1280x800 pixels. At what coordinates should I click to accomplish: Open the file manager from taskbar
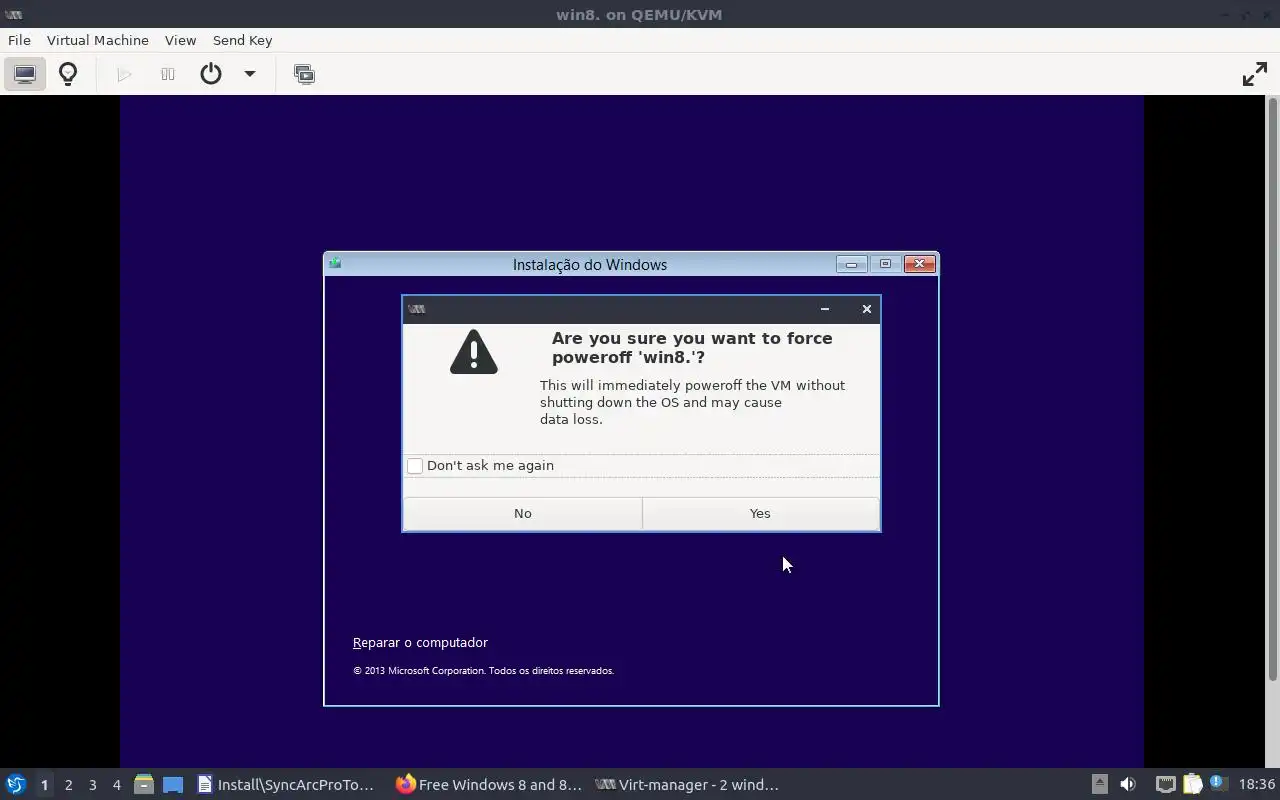[x=143, y=784]
